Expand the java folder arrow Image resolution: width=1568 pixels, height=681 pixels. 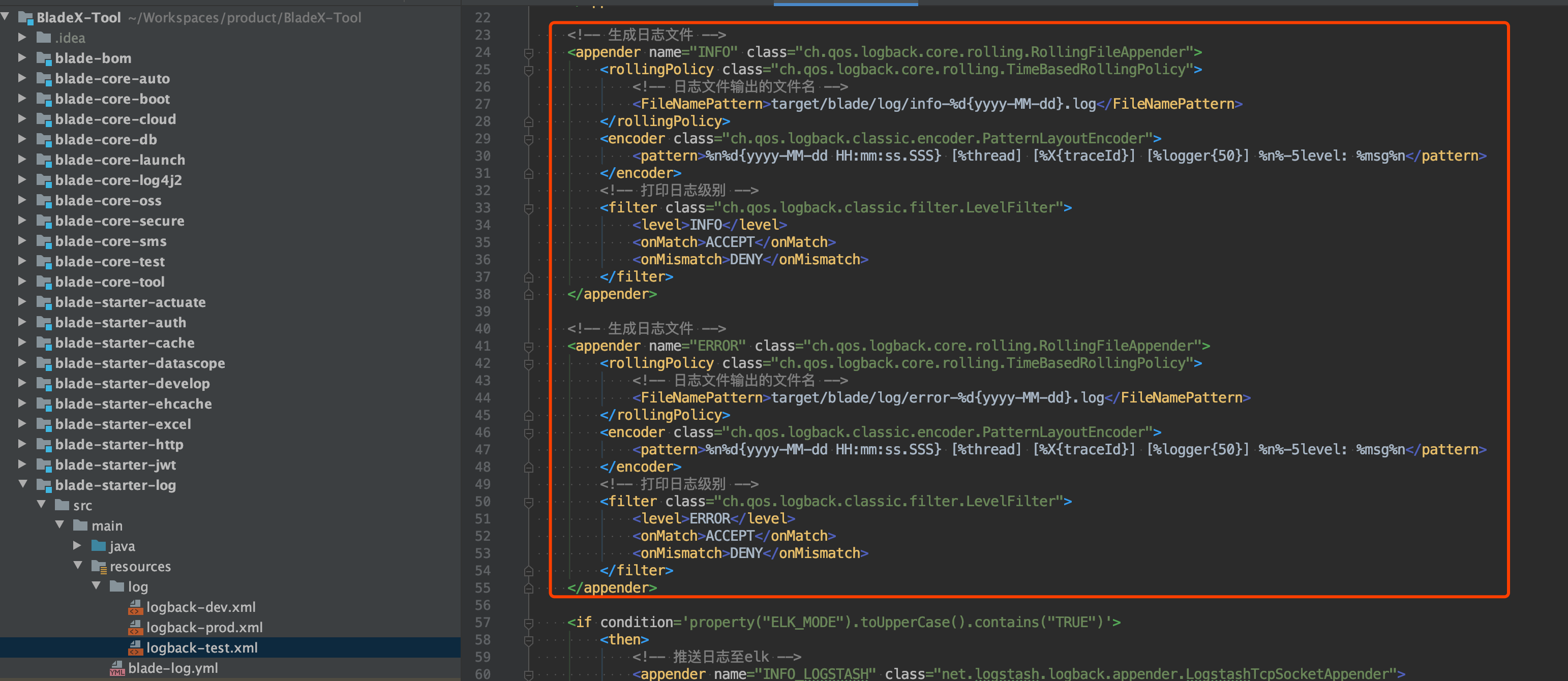coord(77,545)
